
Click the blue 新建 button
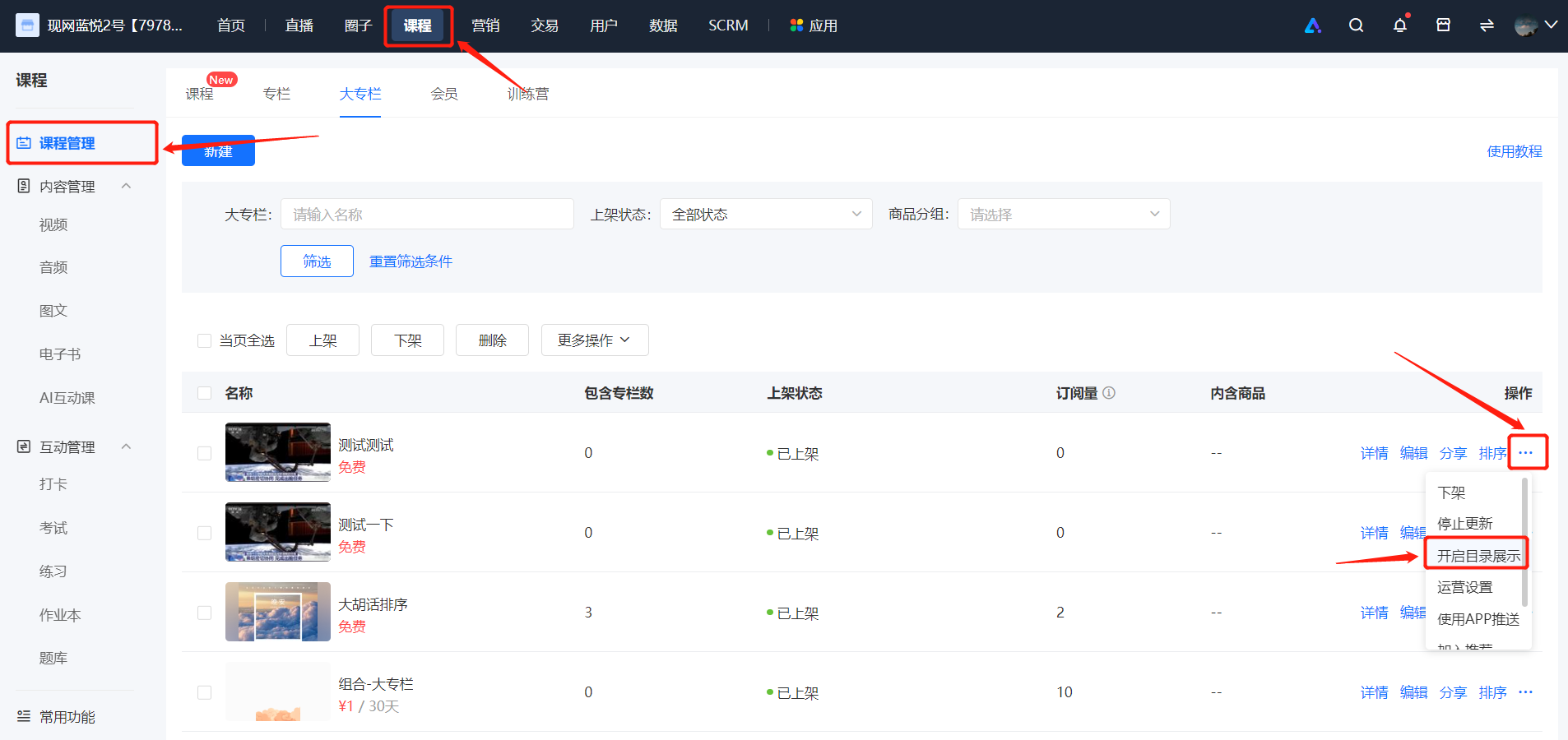coord(218,151)
